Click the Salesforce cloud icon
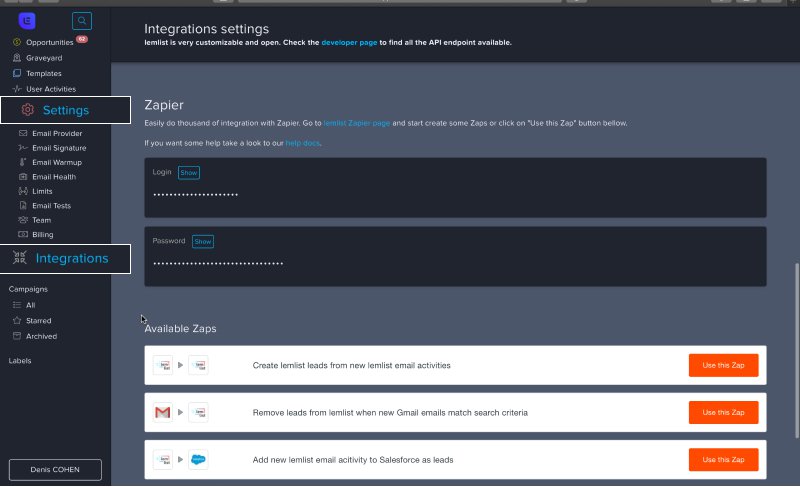 [x=198, y=459]
